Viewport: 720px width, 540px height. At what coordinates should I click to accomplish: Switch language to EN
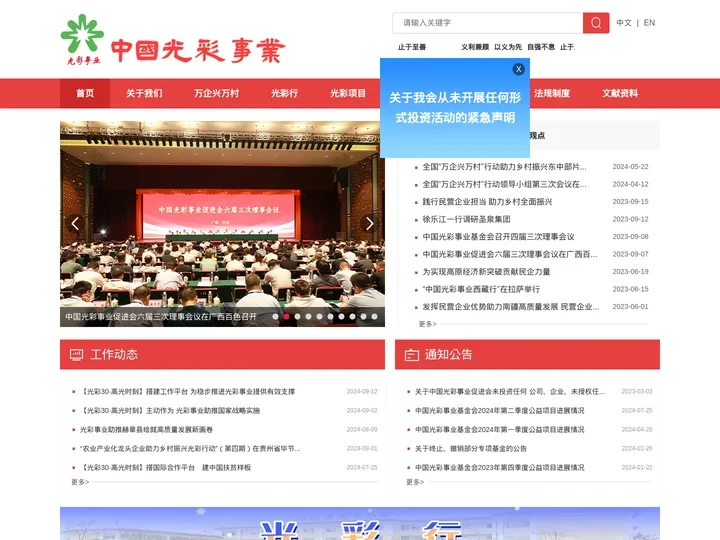[649, 23]
